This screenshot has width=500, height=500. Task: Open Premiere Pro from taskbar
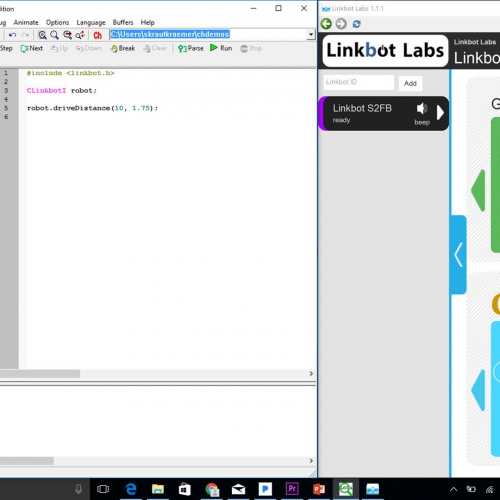coord(292,489)
